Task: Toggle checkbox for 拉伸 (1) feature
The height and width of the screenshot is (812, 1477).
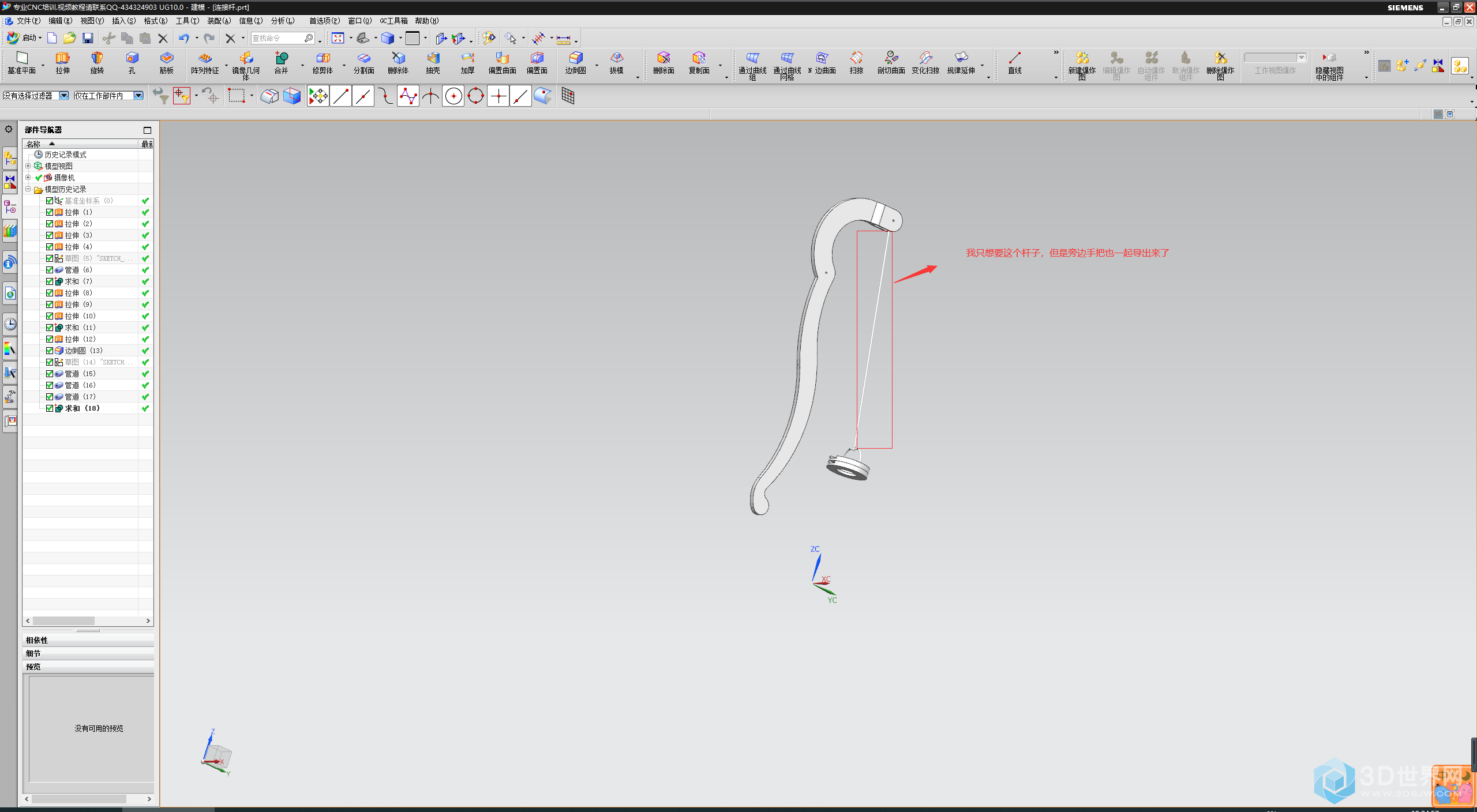Action: (x=50, y=212)
